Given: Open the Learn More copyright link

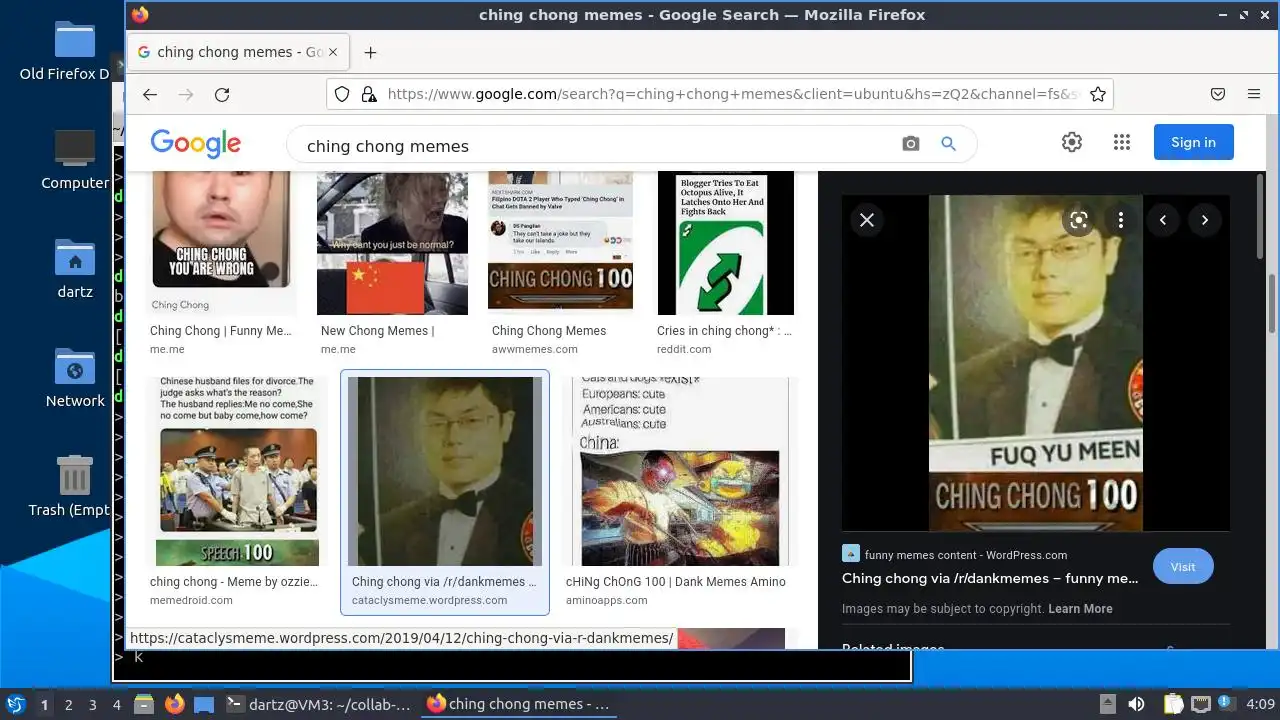Looking at the screenshot, I should (x=1080, y=608).
